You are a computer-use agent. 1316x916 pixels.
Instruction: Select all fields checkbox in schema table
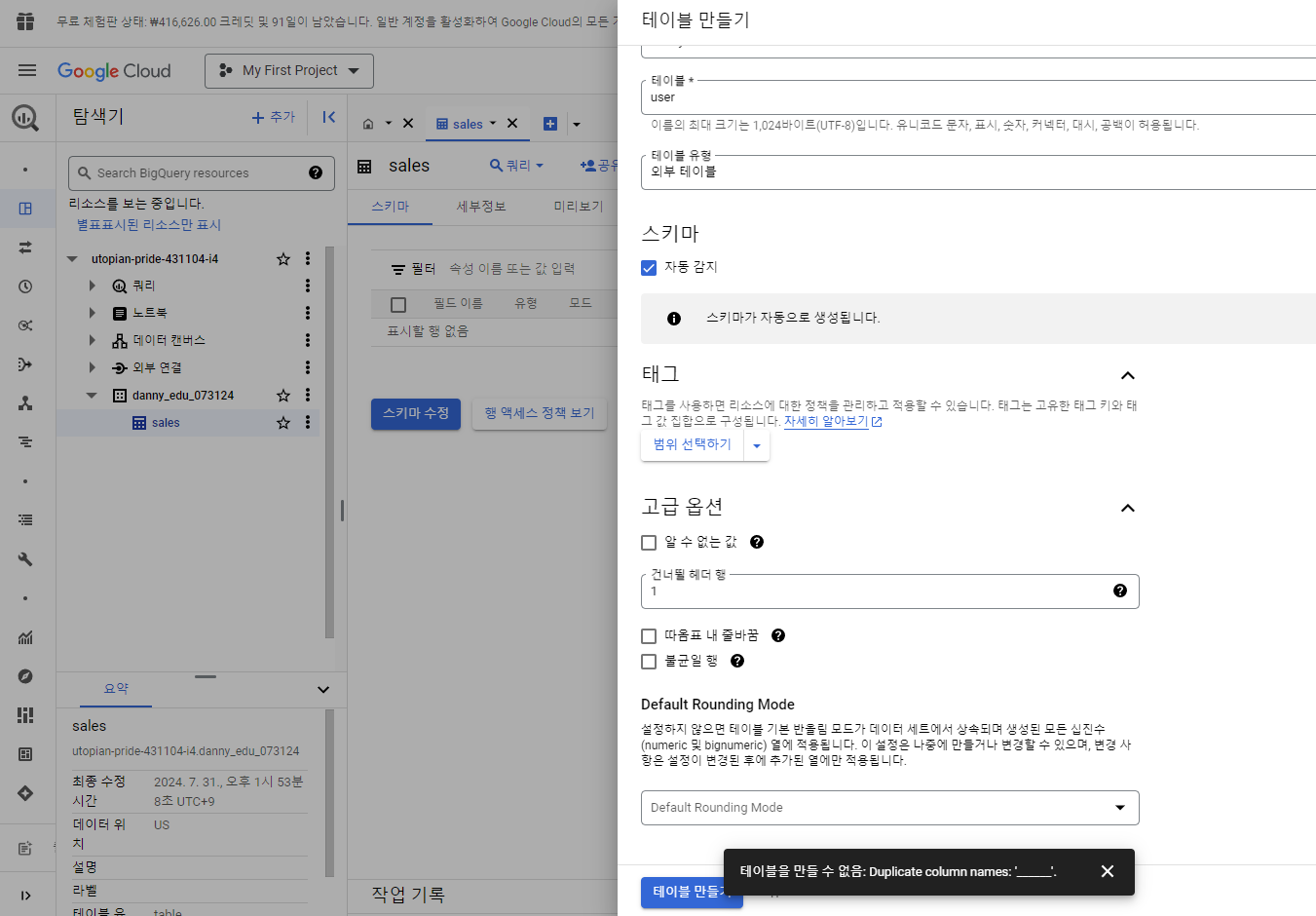click(x=398, y=305)
